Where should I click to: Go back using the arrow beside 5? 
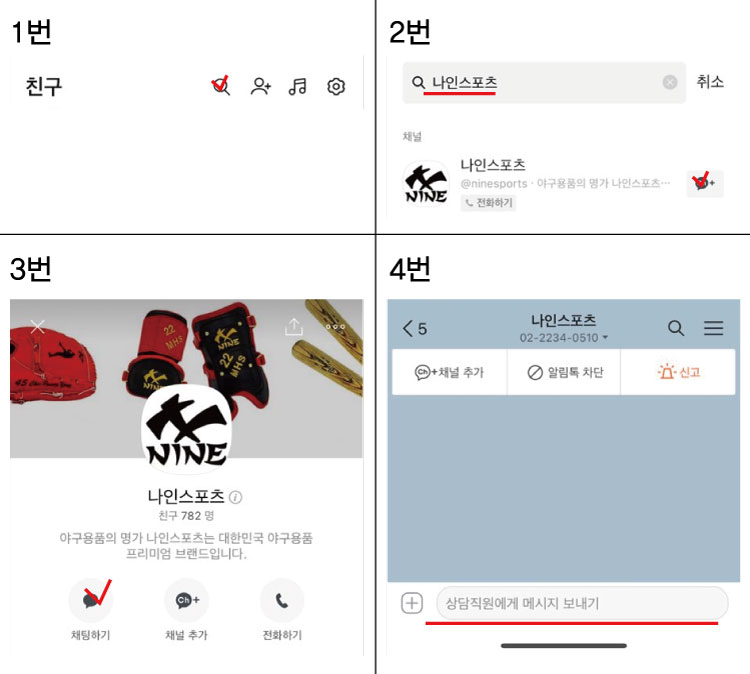coord(408,329)
